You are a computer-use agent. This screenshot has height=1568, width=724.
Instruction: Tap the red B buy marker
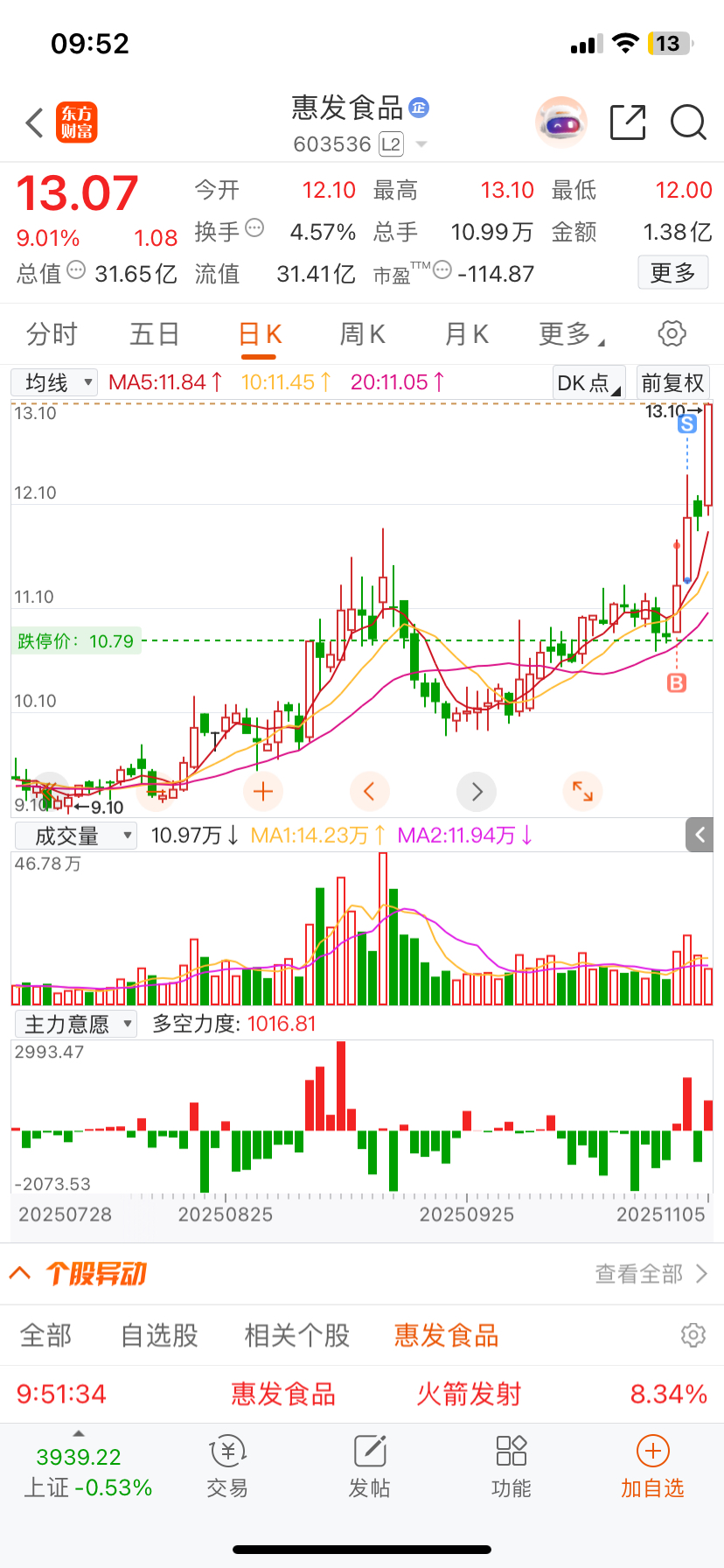(x=677, y=682)
